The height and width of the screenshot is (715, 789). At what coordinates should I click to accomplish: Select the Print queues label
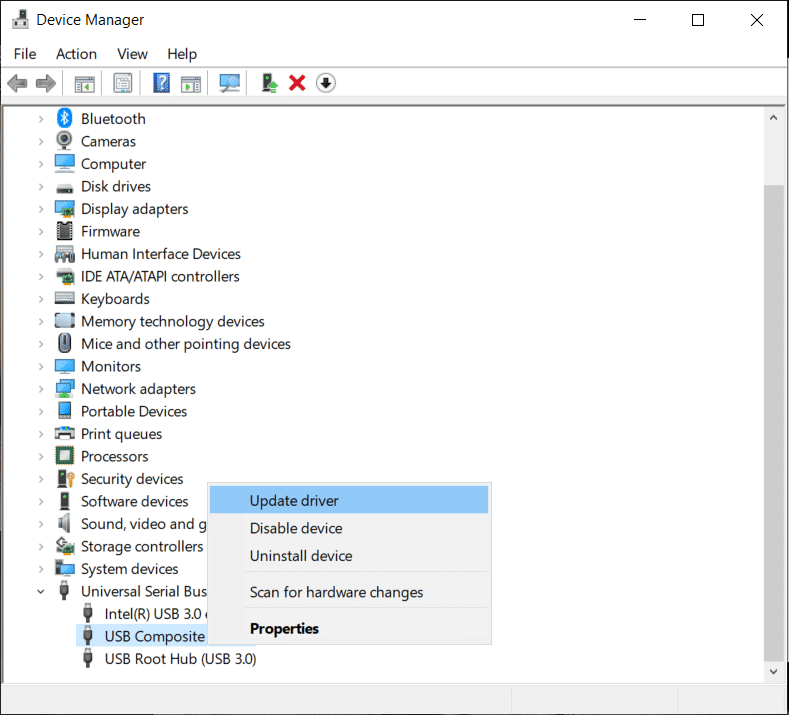click(x=122, y=434)
